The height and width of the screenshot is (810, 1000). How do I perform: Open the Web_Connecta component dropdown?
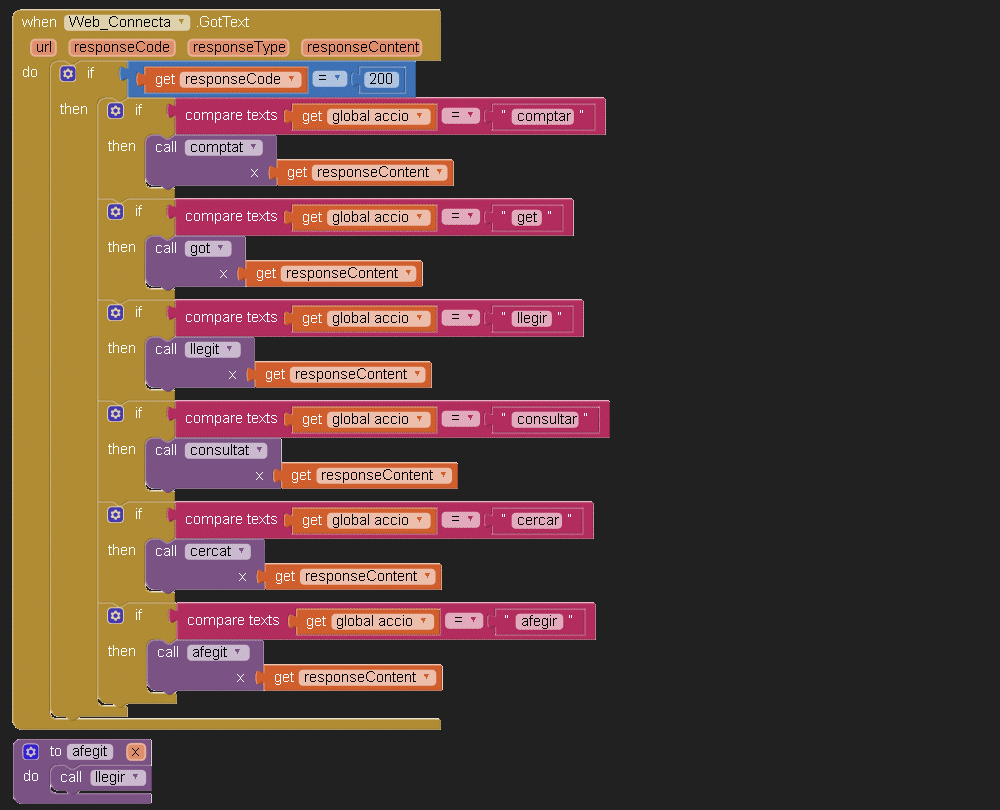180,22
